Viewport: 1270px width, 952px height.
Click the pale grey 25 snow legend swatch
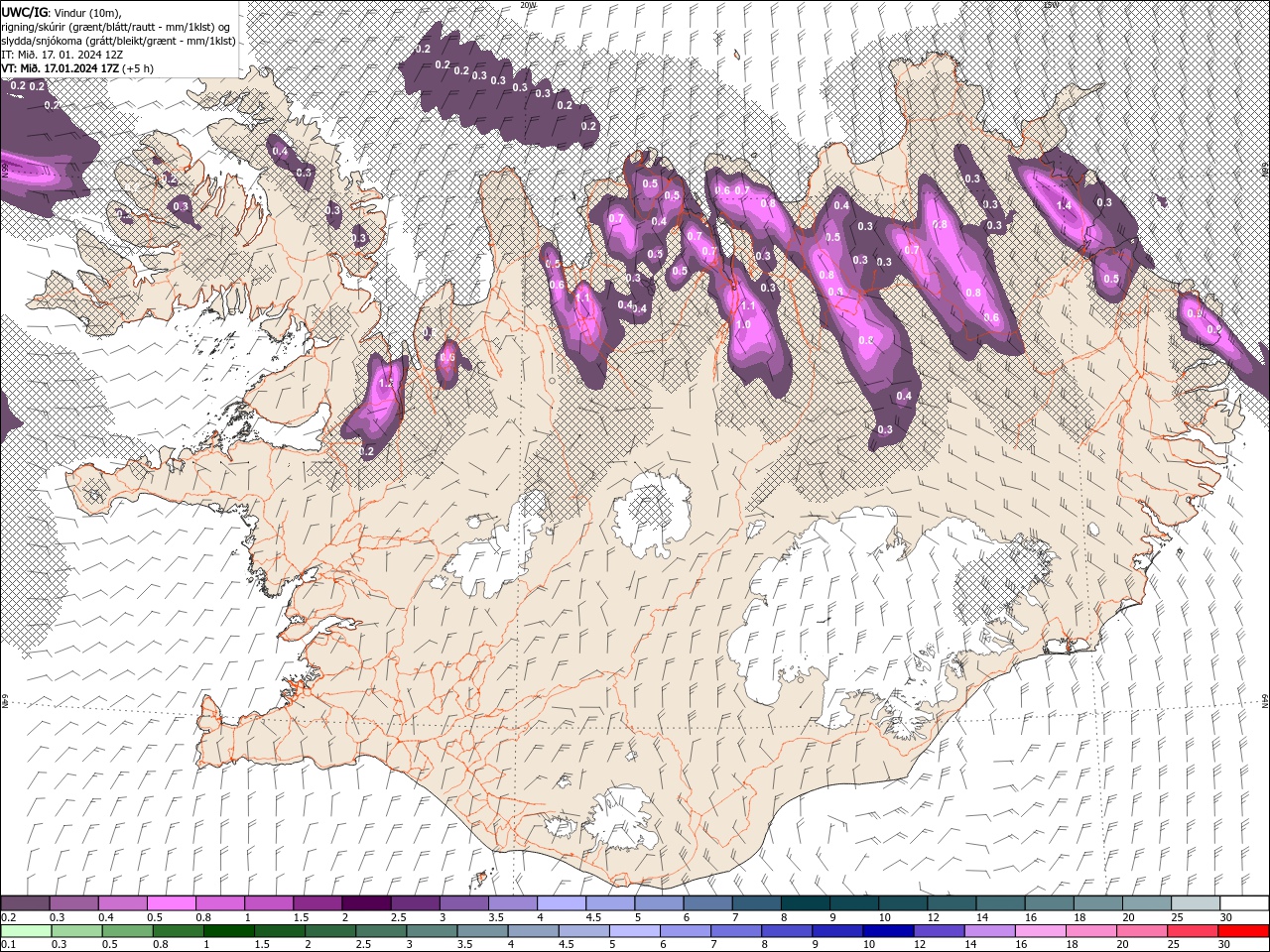pyautogui.click(x=1195, y=903)
